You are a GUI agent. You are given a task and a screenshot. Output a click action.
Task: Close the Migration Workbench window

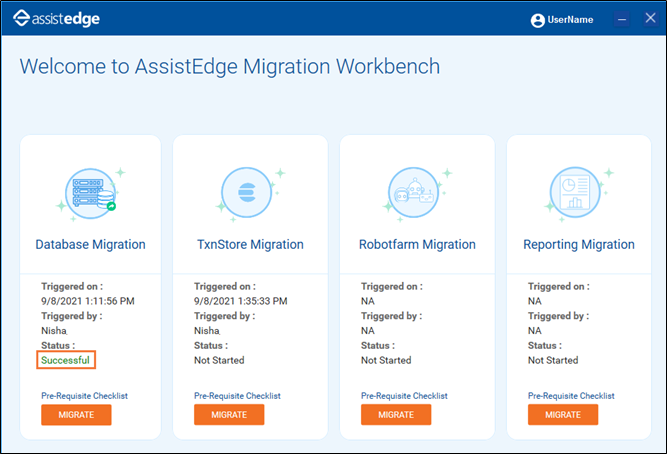tap(650, 18)
